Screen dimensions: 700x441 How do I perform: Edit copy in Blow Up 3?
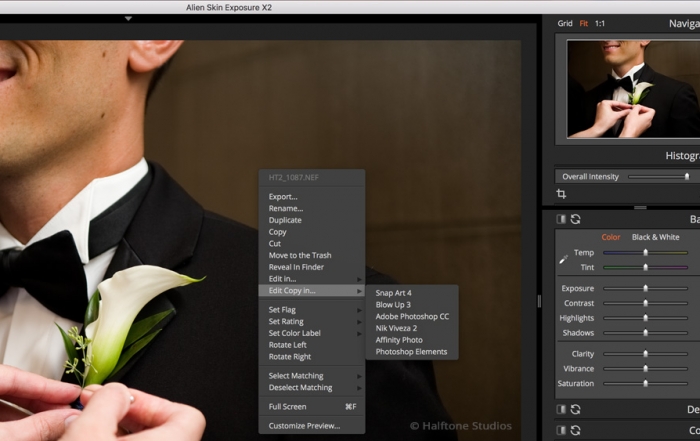412,305
